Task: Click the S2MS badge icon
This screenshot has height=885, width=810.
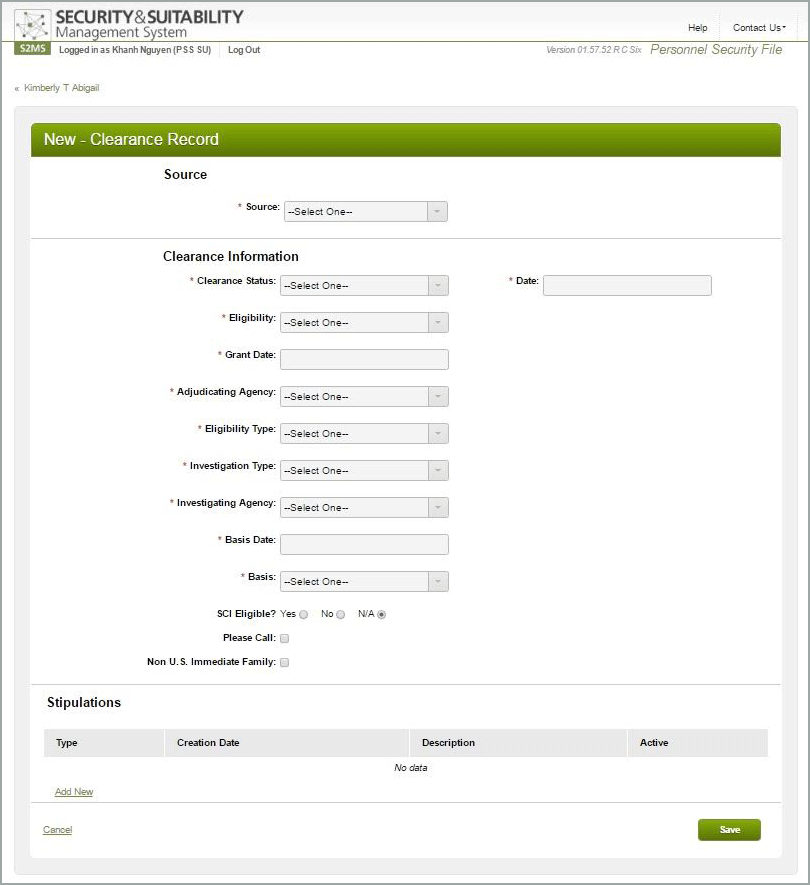Action: click(32, 49)
